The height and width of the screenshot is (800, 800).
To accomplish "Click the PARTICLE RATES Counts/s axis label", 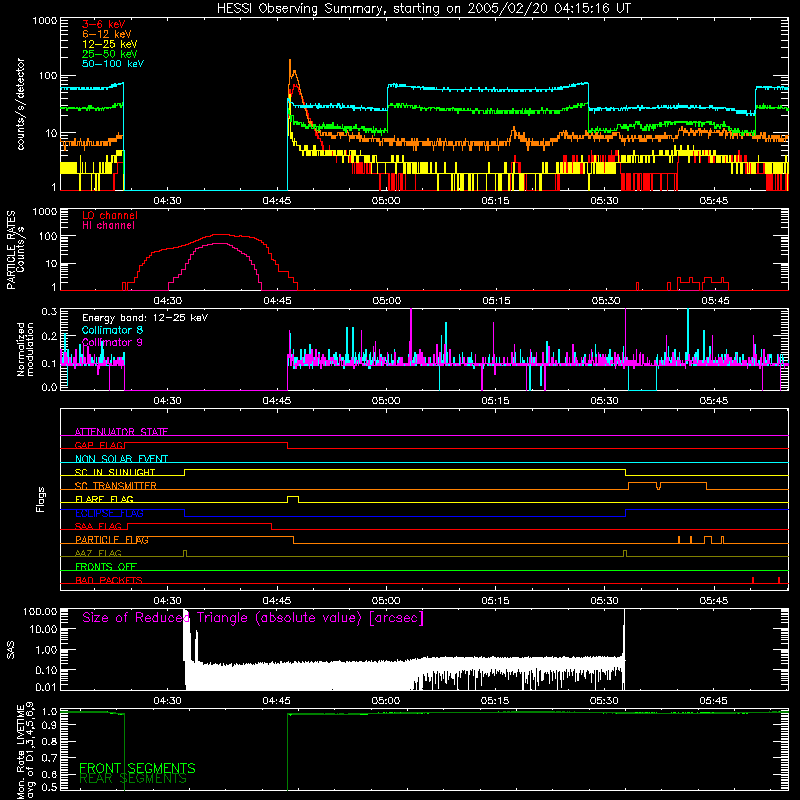I will click(15, 250).
